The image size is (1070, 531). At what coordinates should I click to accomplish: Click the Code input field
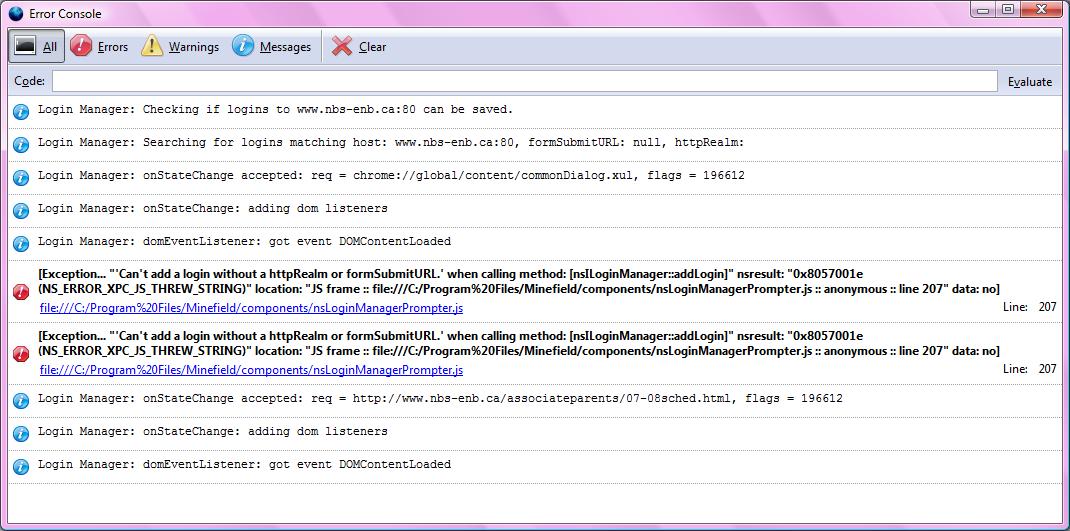[524, 81]
